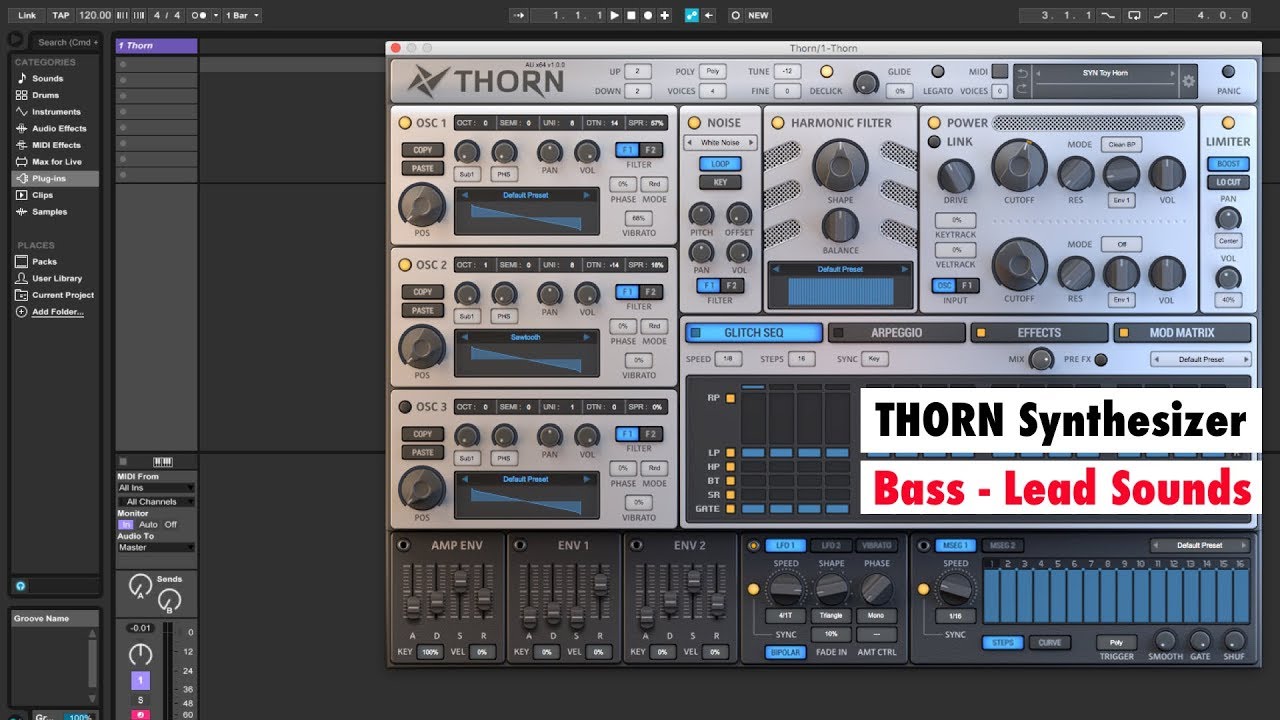The height and width of the screenshot is (720, 1280).
Task: Toggle the Limiter power LED
Action: coord(1227,123)
